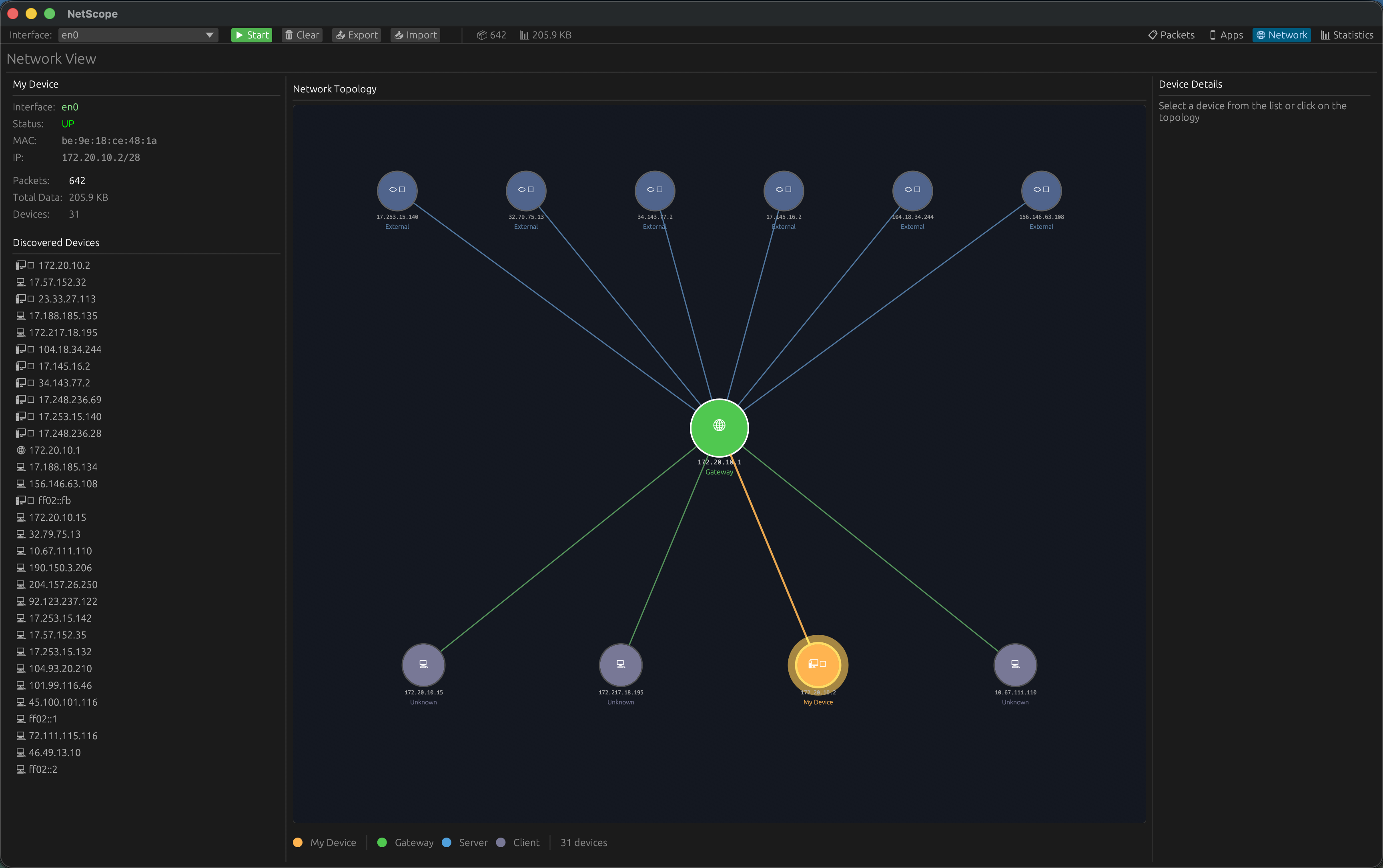Click the green Gateway node globe icon

719,426
